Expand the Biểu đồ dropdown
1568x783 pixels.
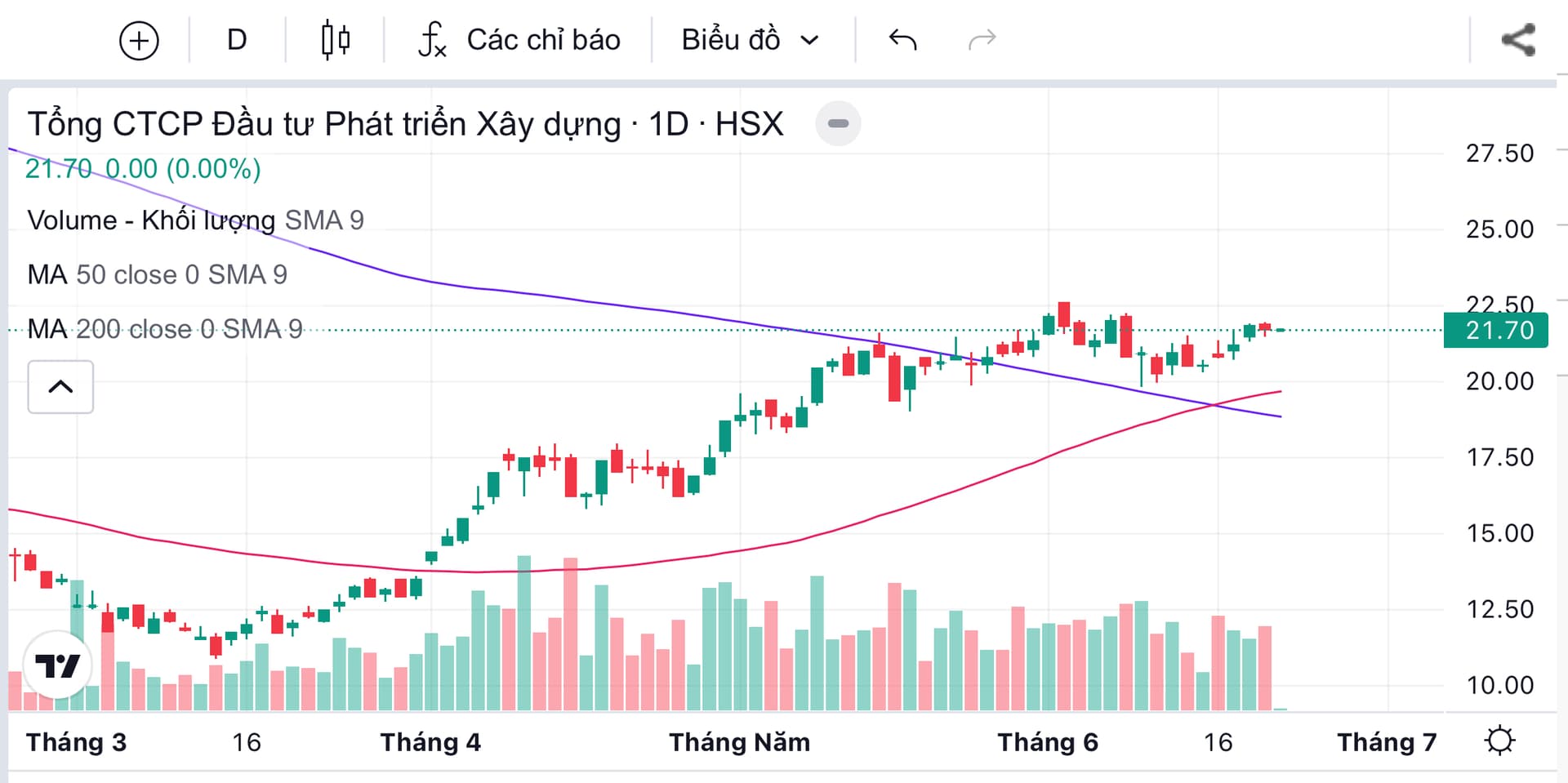750,40
